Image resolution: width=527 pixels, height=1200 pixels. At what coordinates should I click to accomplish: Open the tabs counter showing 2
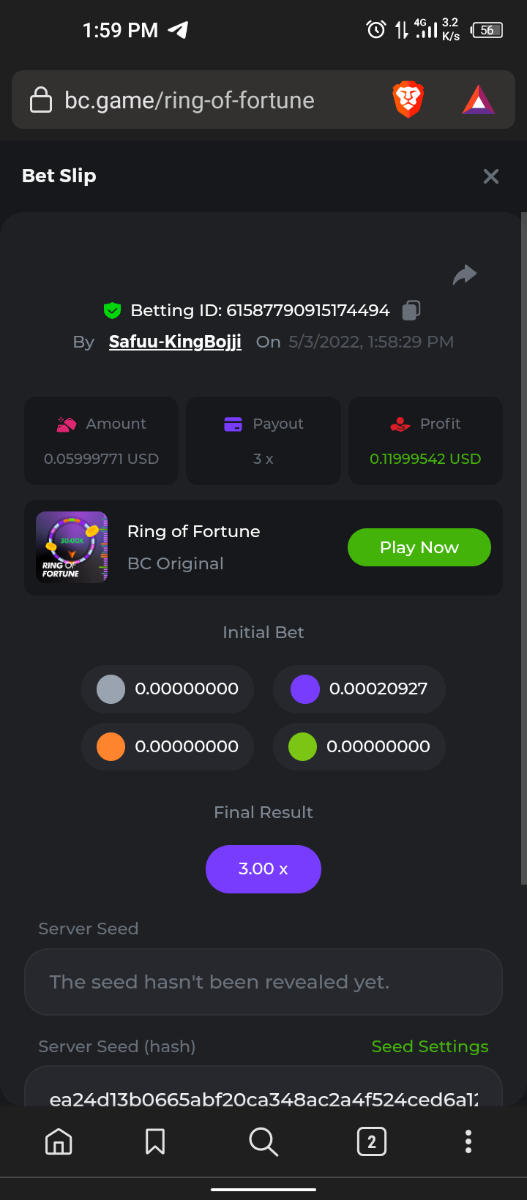point(371,1141)
